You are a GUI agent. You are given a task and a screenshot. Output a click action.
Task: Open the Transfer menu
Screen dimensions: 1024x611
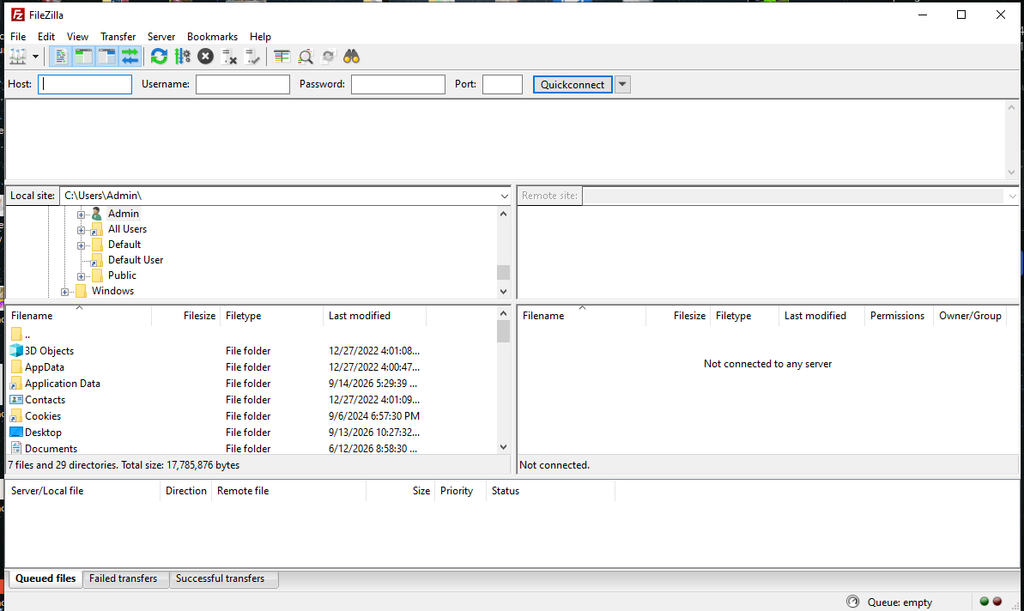(118, 37)
